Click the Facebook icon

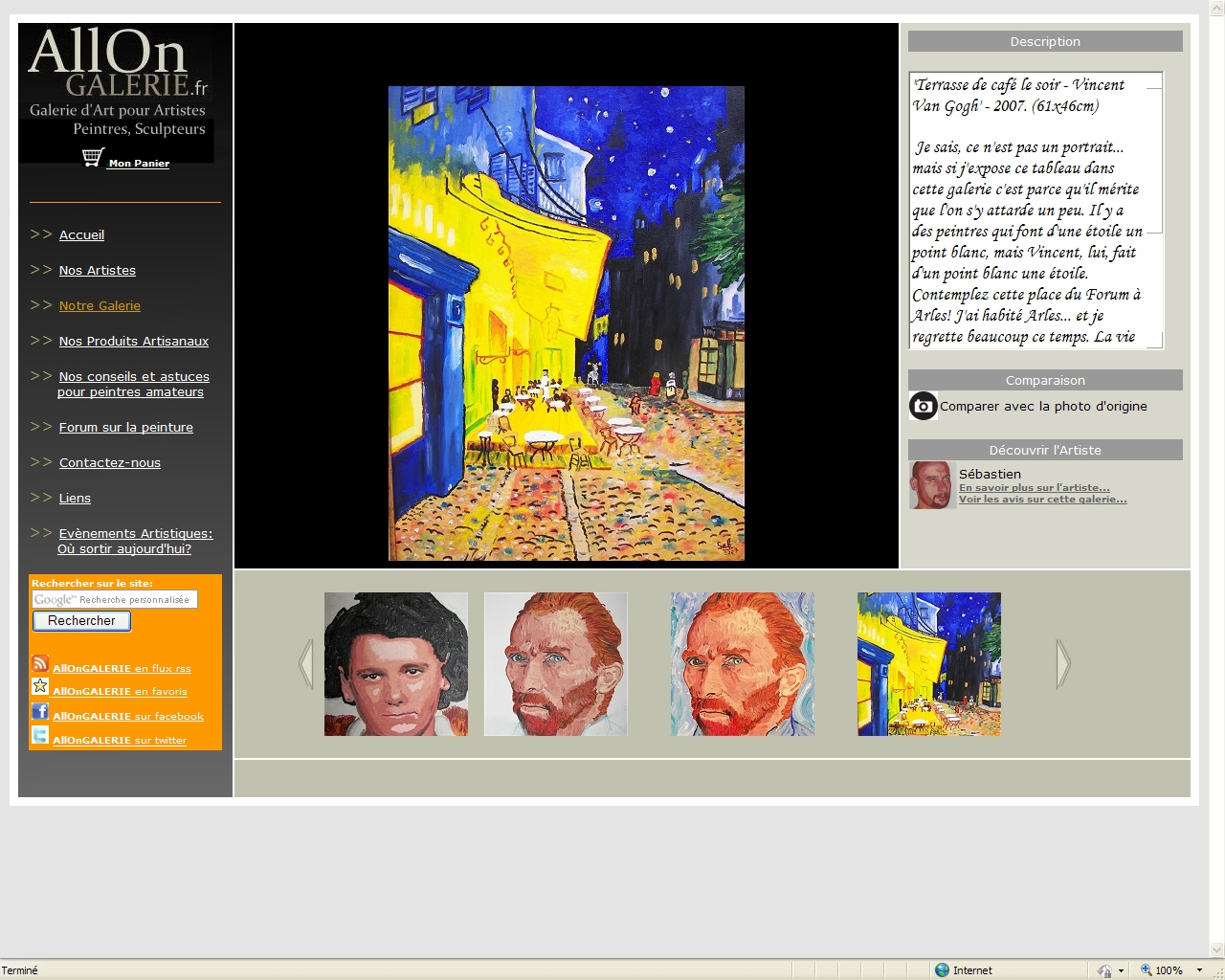click(40, 711)
